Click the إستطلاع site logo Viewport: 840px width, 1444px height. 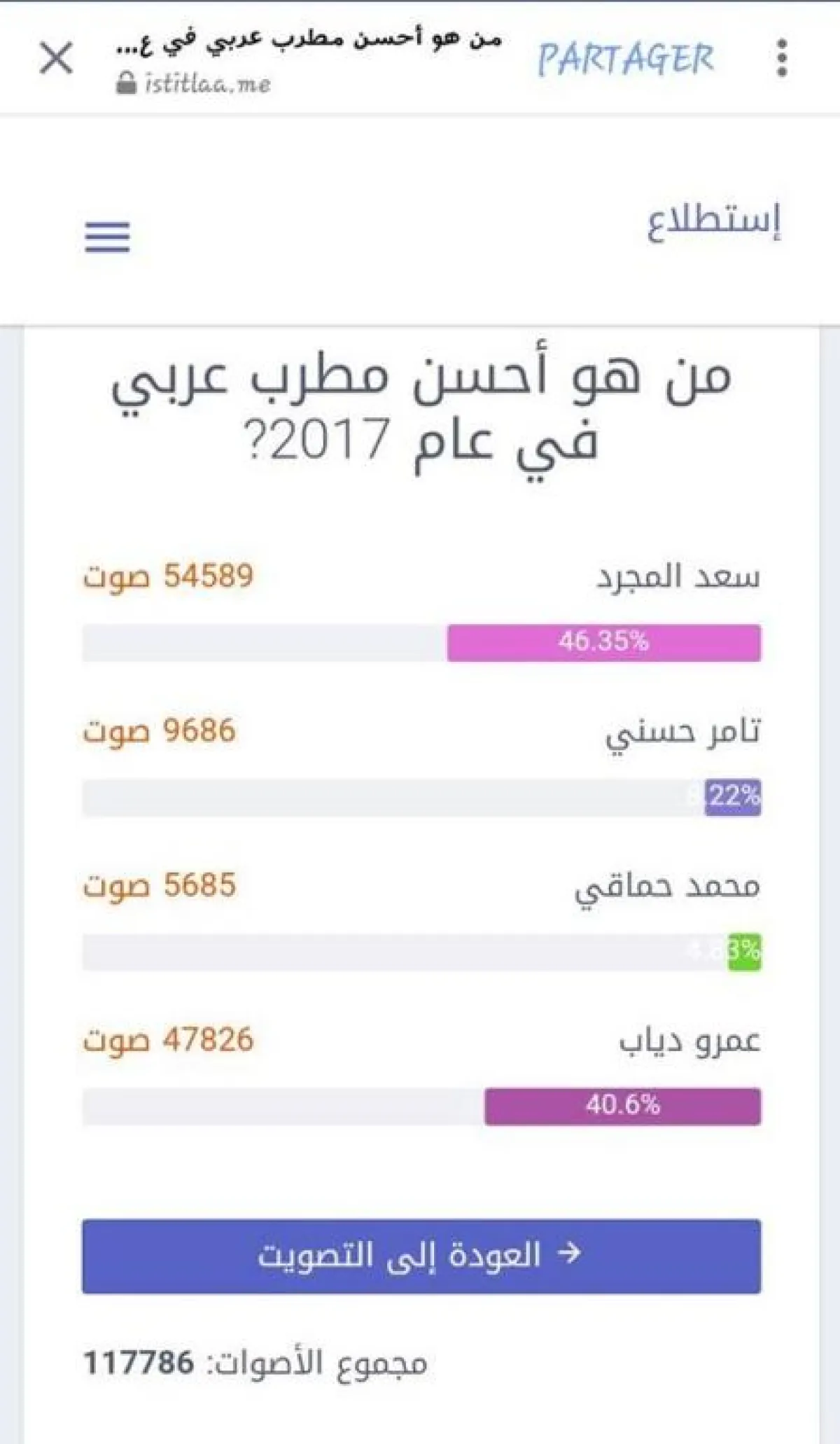(713, 221)
